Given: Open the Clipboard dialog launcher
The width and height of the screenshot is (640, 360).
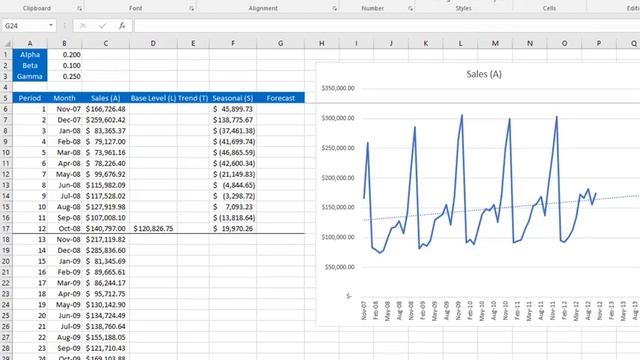Looking at the screenshot, I should [x=79, y=8].
